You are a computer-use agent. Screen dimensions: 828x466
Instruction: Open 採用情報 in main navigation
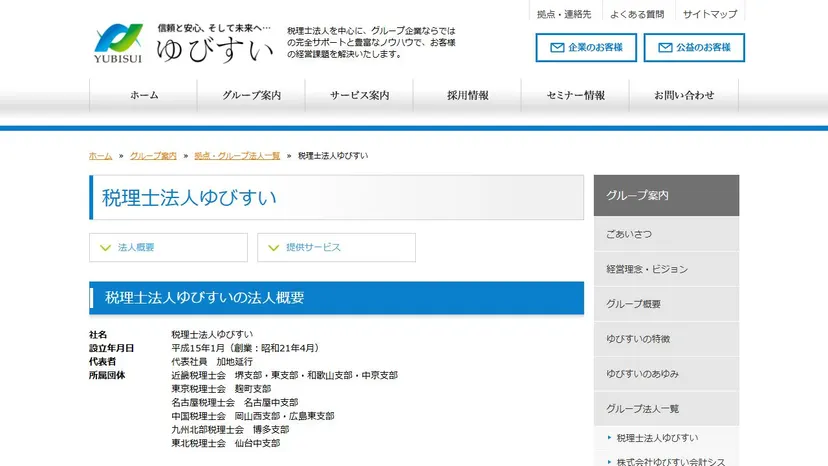(x=467, y=95)
